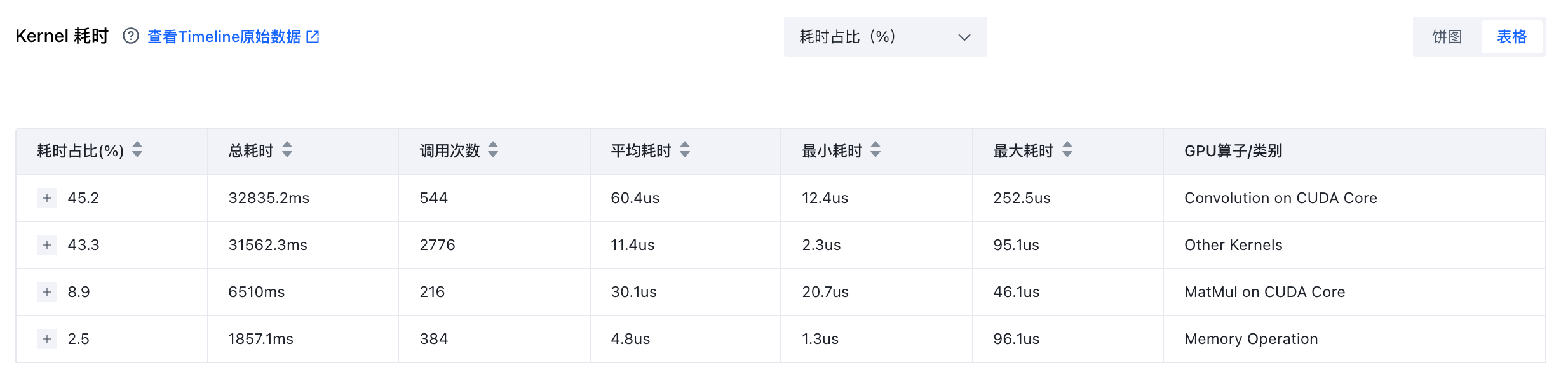Screen dimensions: 1568x391
Task: Expand the 8.9 MatMul on CUDA Core row
Action: [47, 292]
